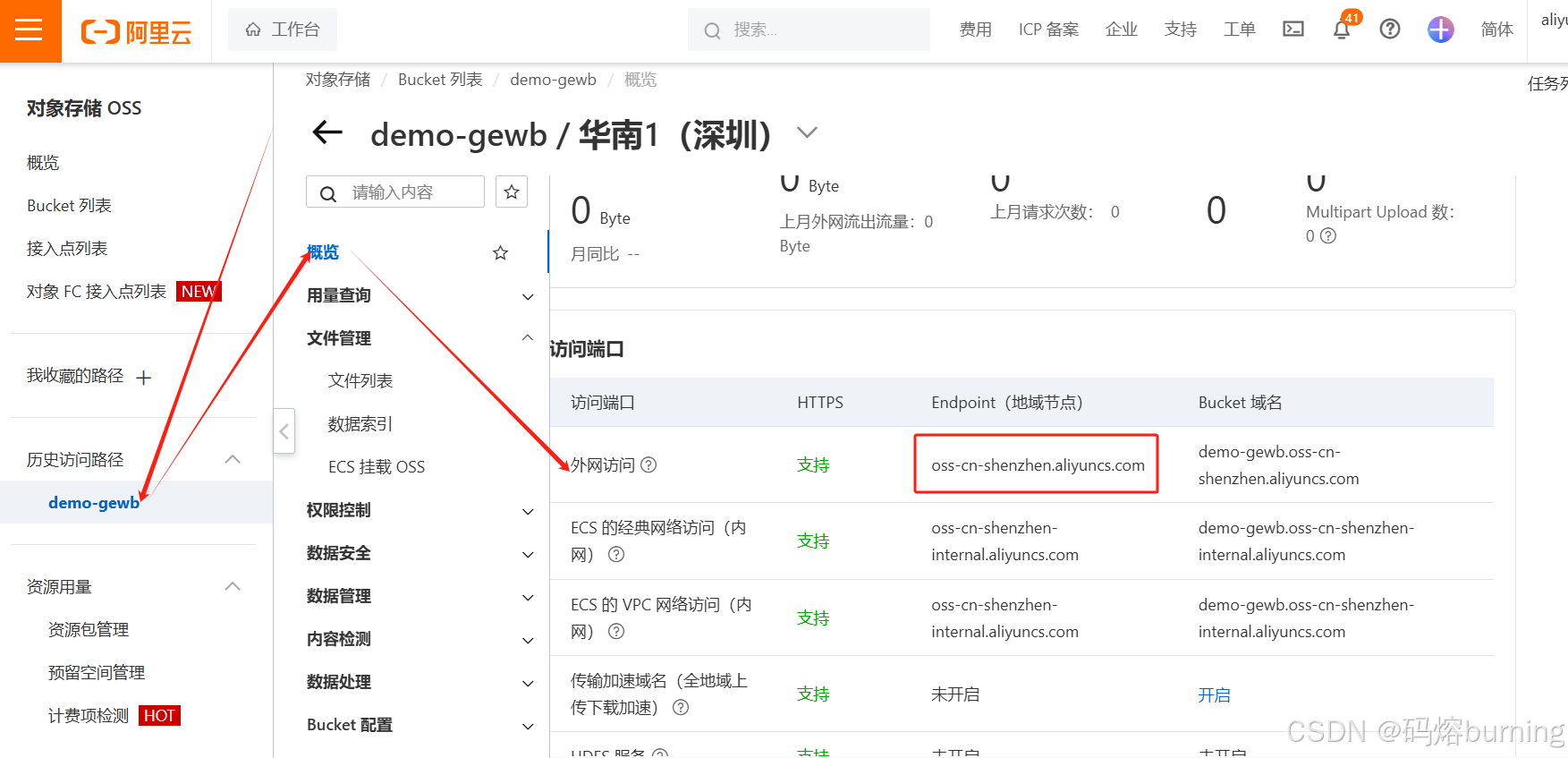Add a favorite path with plus icon
The height and width of the screenshot is (758, 1568).
tap(143, 378)
